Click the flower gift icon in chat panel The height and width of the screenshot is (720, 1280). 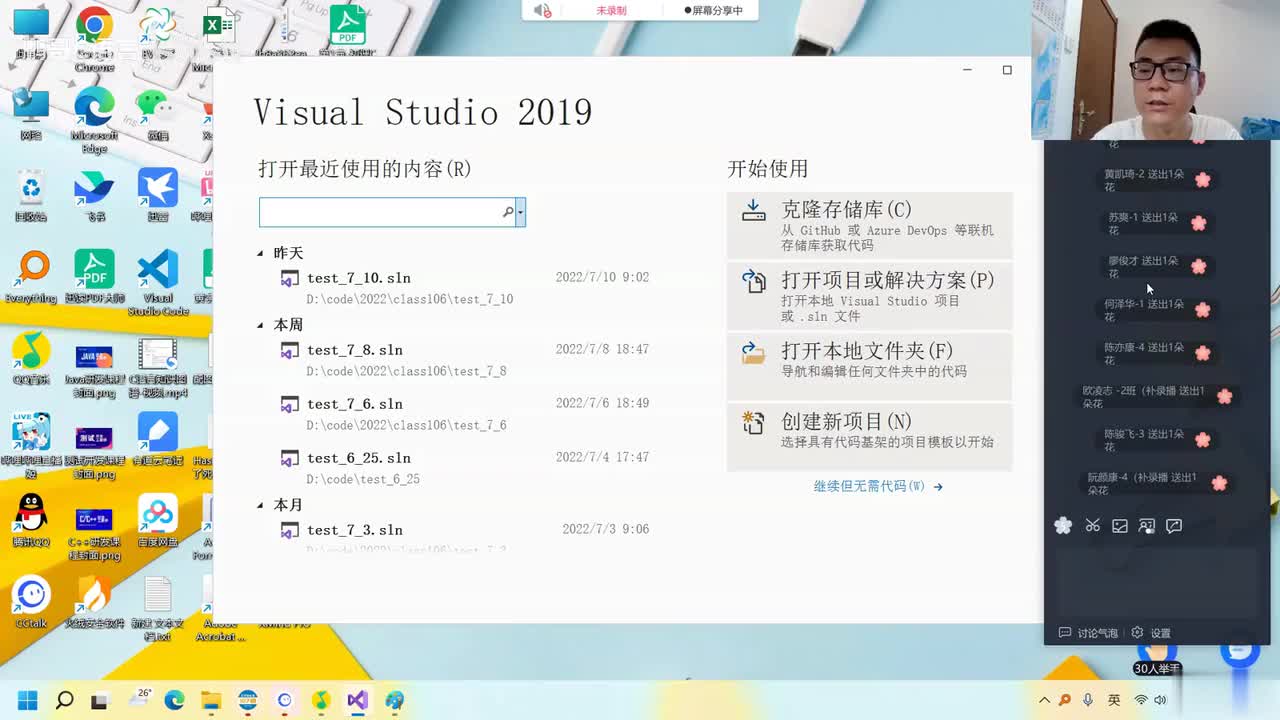coord(1063,525)
